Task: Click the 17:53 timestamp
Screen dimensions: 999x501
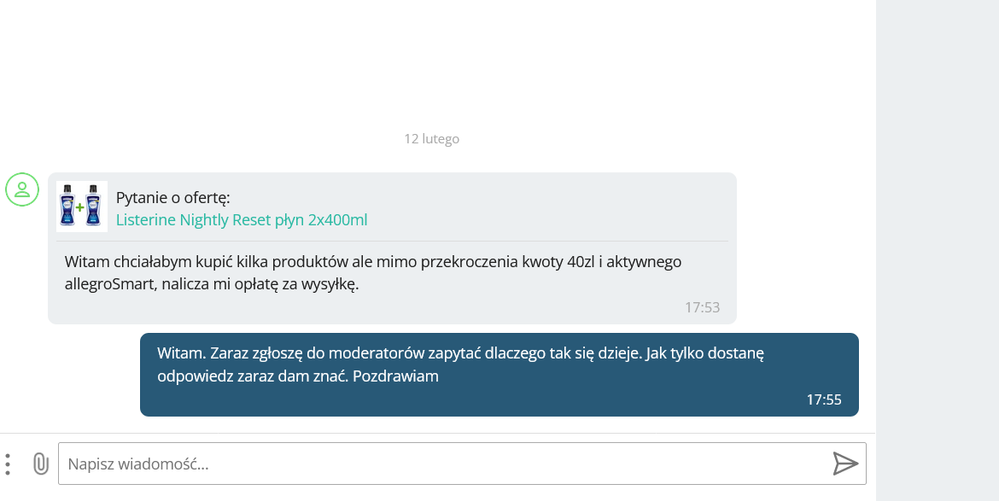Action: [x=702, y=307]
